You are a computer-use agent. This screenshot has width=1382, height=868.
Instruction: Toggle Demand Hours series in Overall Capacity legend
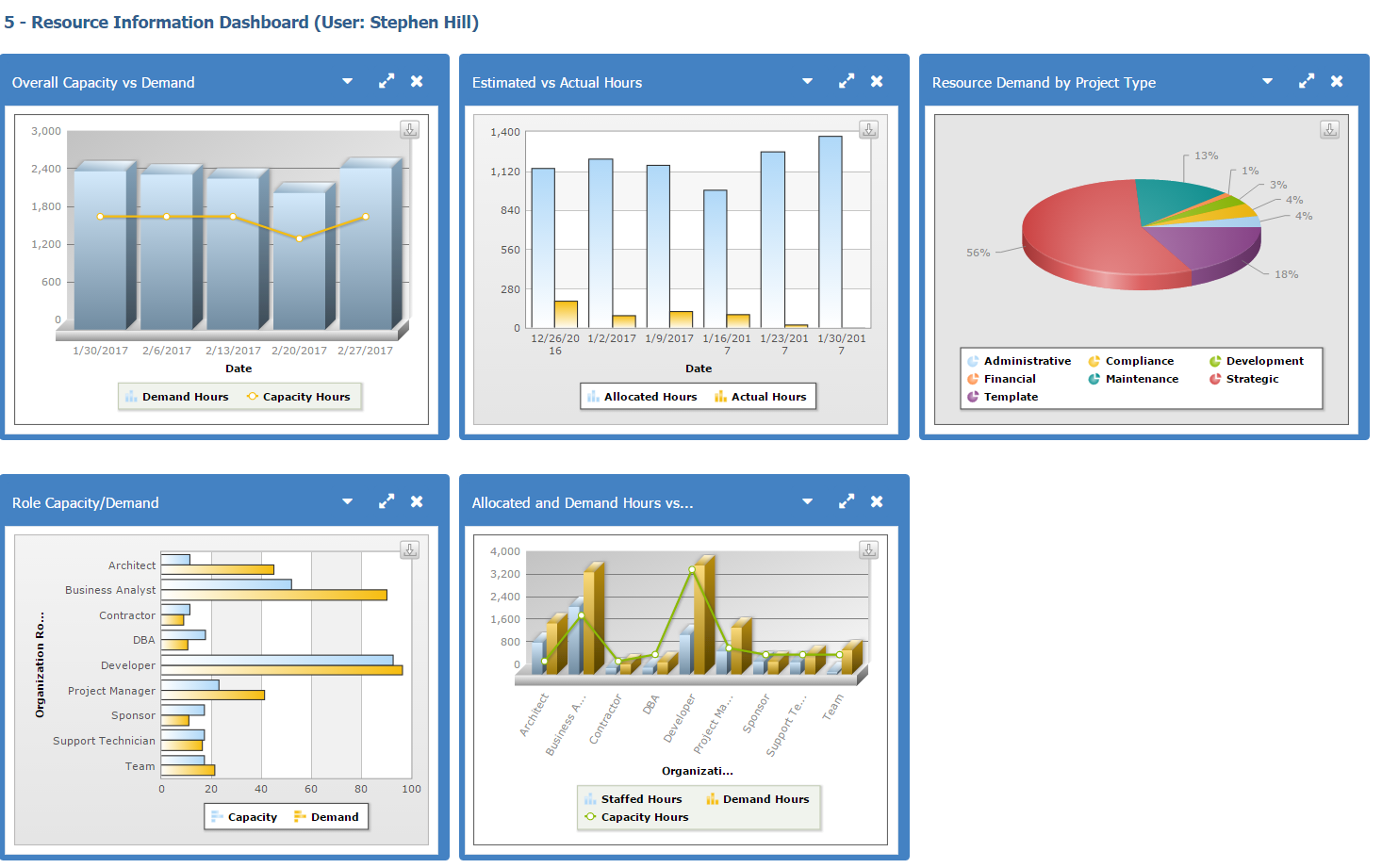(x=177, y=397)
